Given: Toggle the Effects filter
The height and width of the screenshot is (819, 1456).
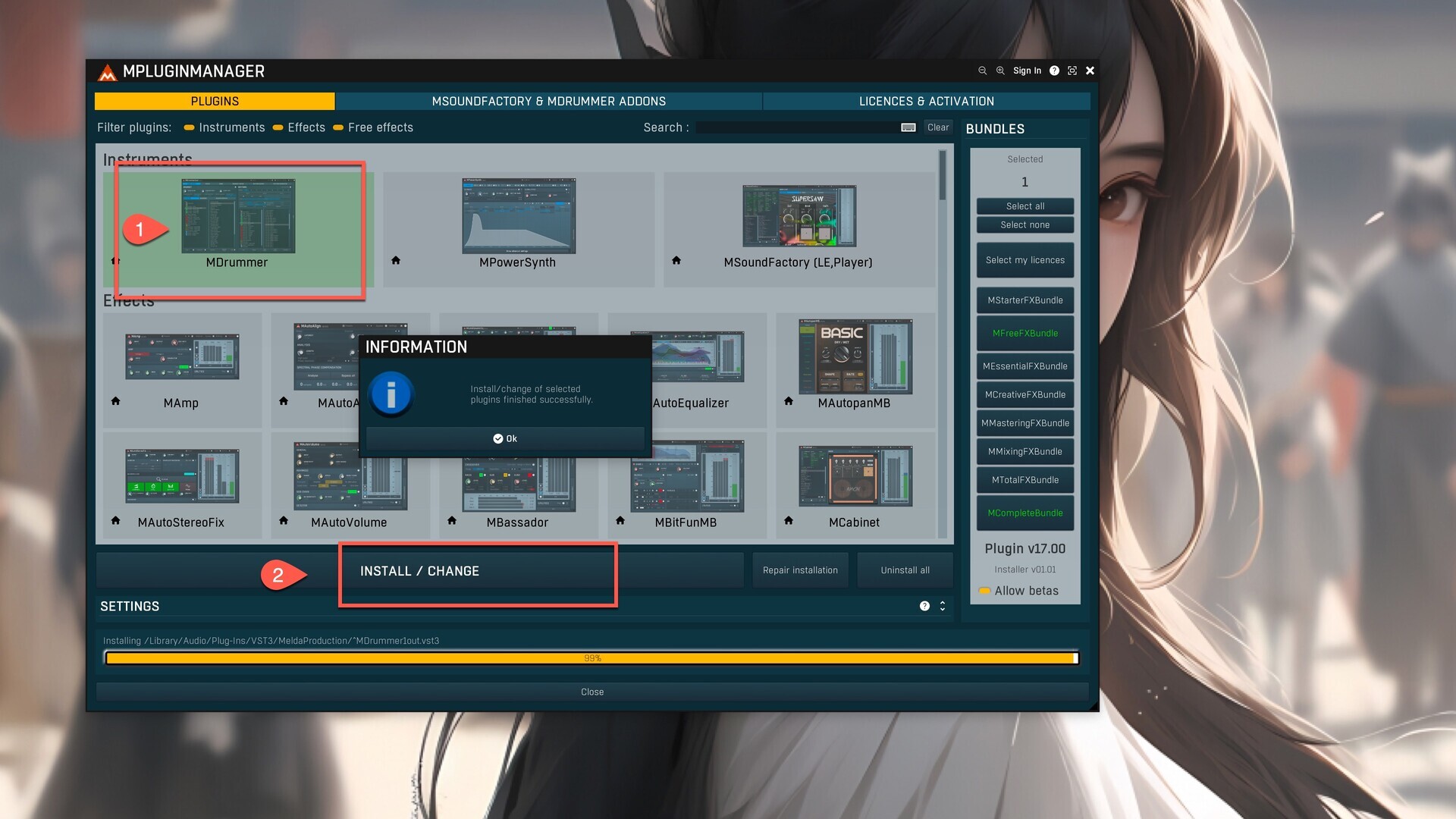Looking at the screenshot, I should [x=278, y=127].
